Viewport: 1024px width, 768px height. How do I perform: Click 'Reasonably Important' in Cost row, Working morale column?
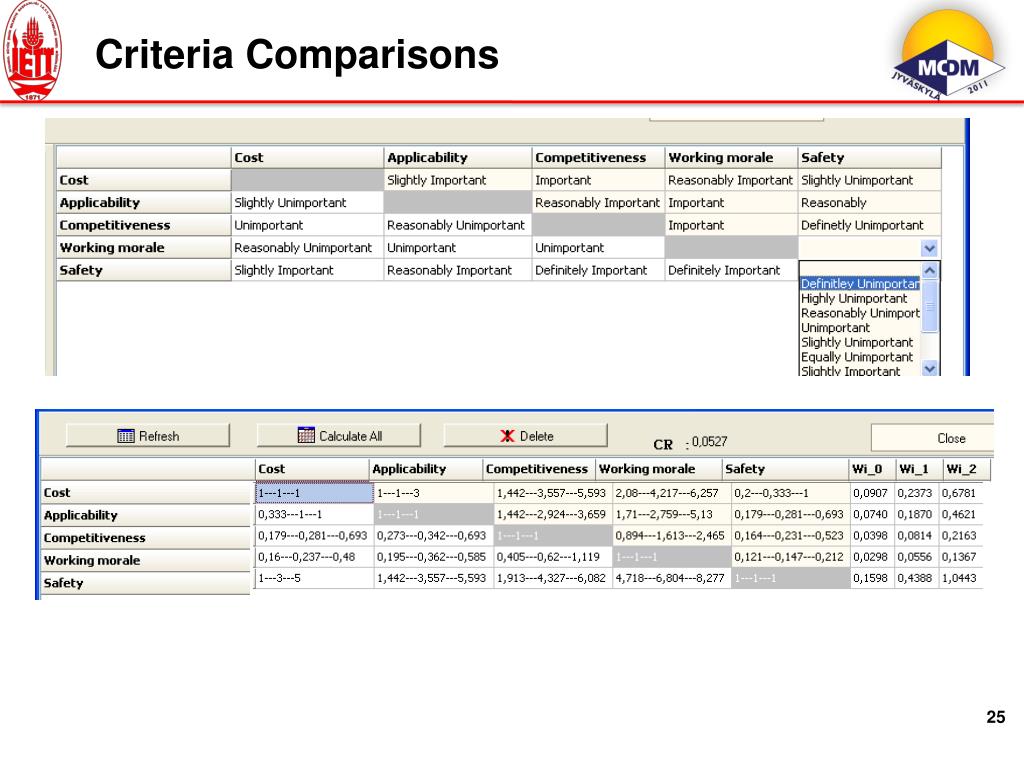pyautogui.click(x=730, y=180)
